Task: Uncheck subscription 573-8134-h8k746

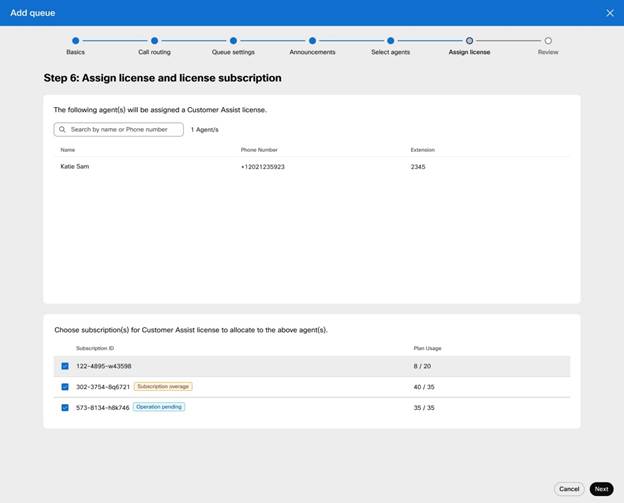Action: tap(65, 407)
